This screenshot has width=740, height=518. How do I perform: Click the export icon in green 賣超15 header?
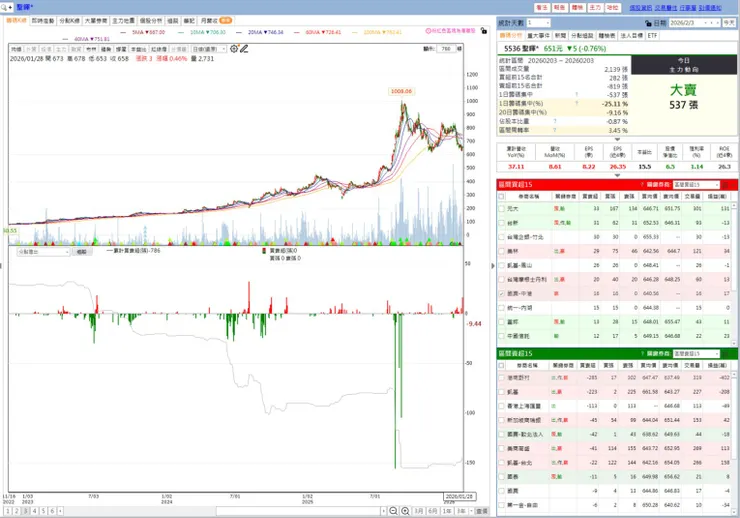[x=726, y=353]
